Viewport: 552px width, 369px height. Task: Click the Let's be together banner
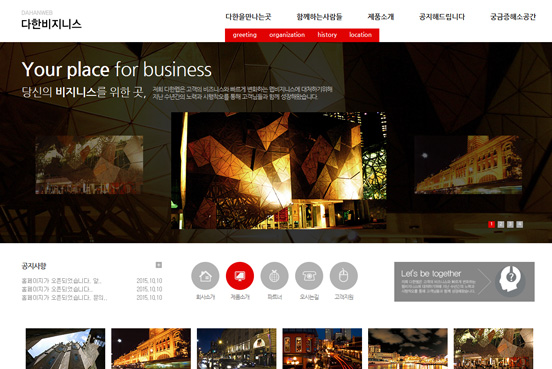(464, 282)
